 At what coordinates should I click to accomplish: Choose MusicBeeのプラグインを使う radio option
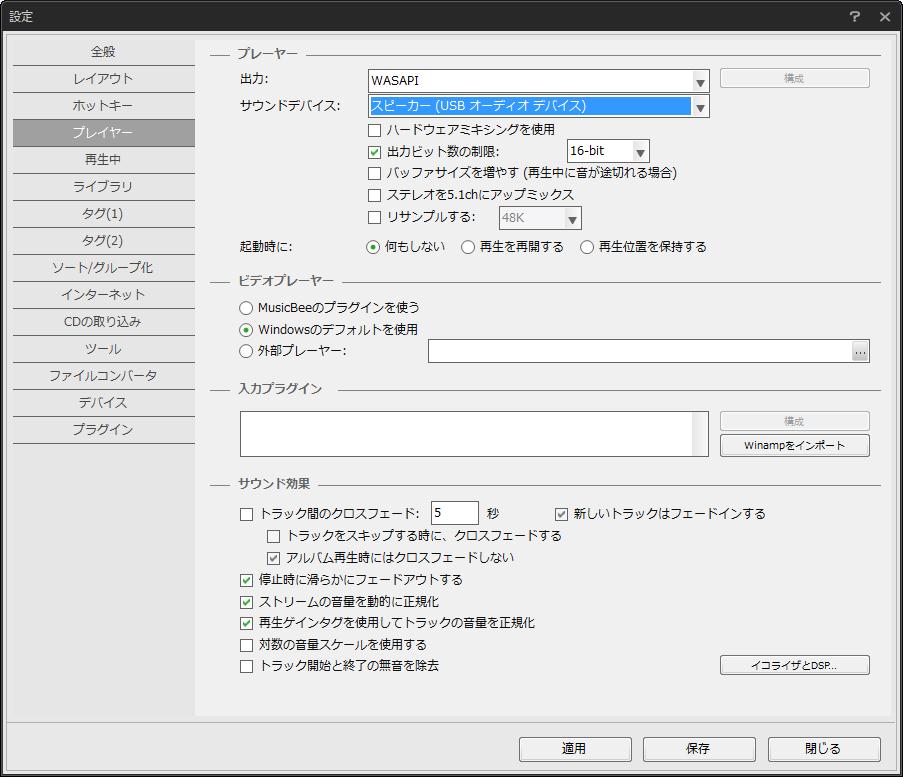(x=246, y=308)
